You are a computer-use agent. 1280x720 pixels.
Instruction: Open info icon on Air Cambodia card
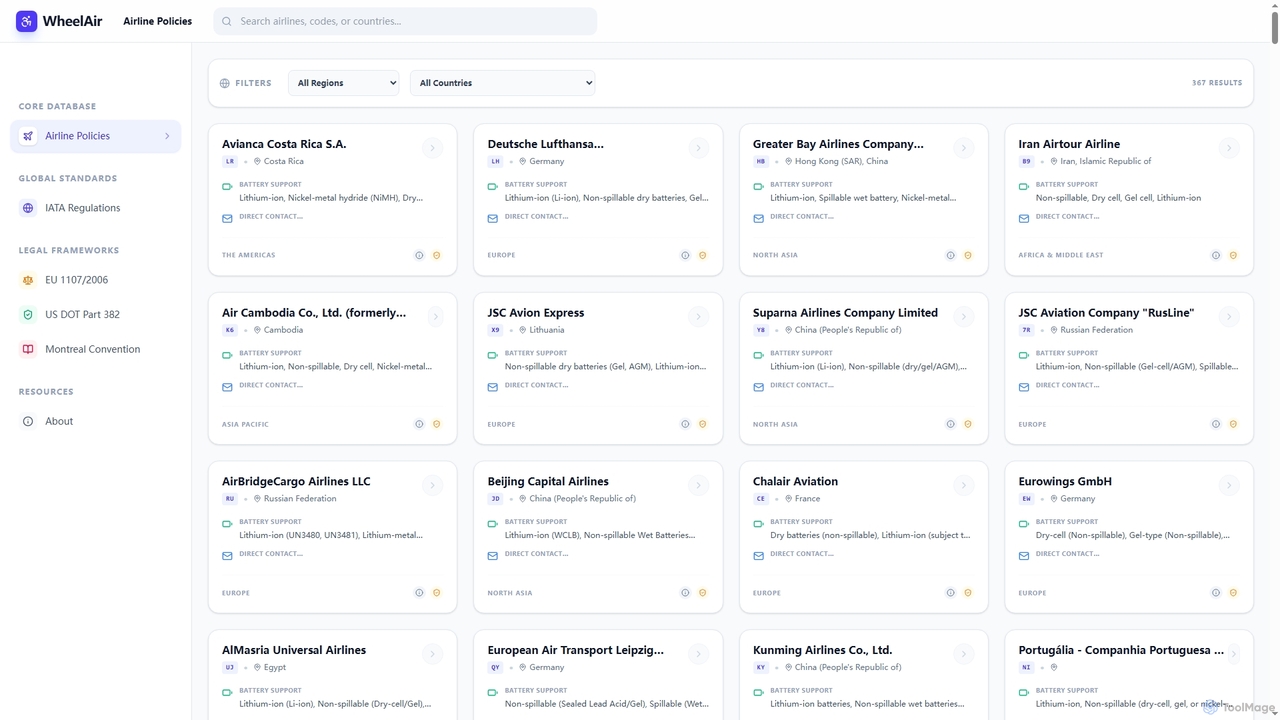tap(419, 424)
